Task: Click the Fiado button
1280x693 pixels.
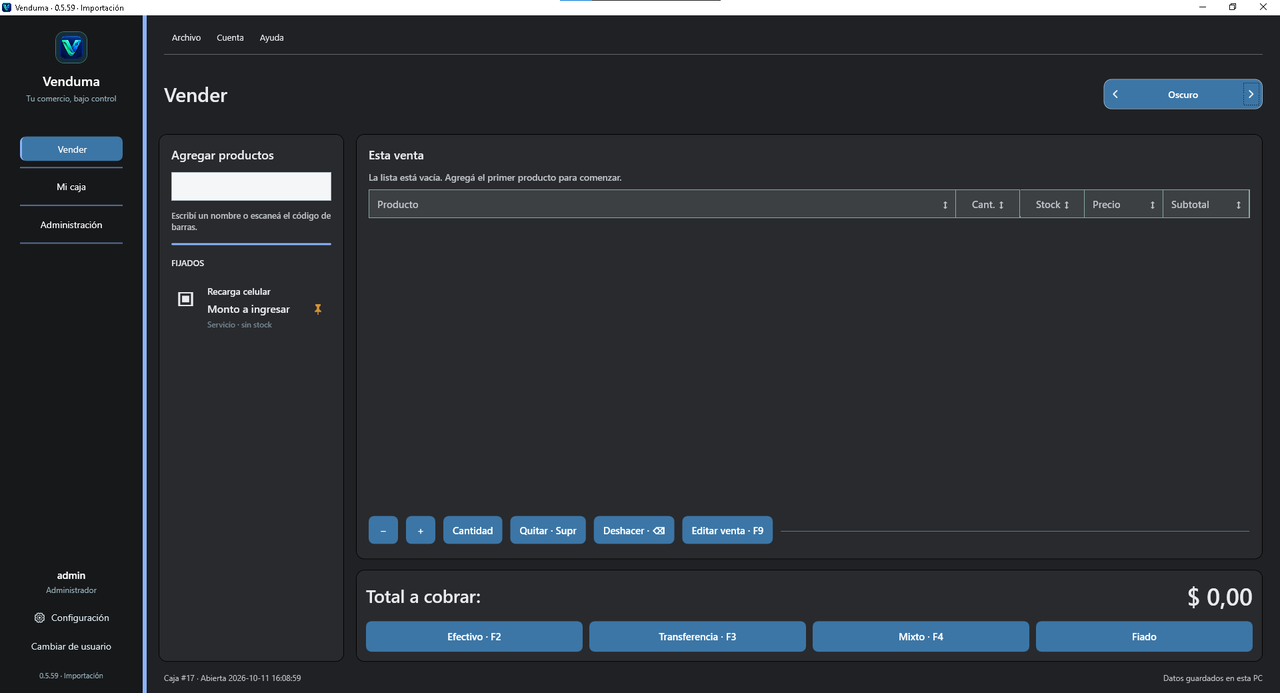Action: tap(1144, 636)
